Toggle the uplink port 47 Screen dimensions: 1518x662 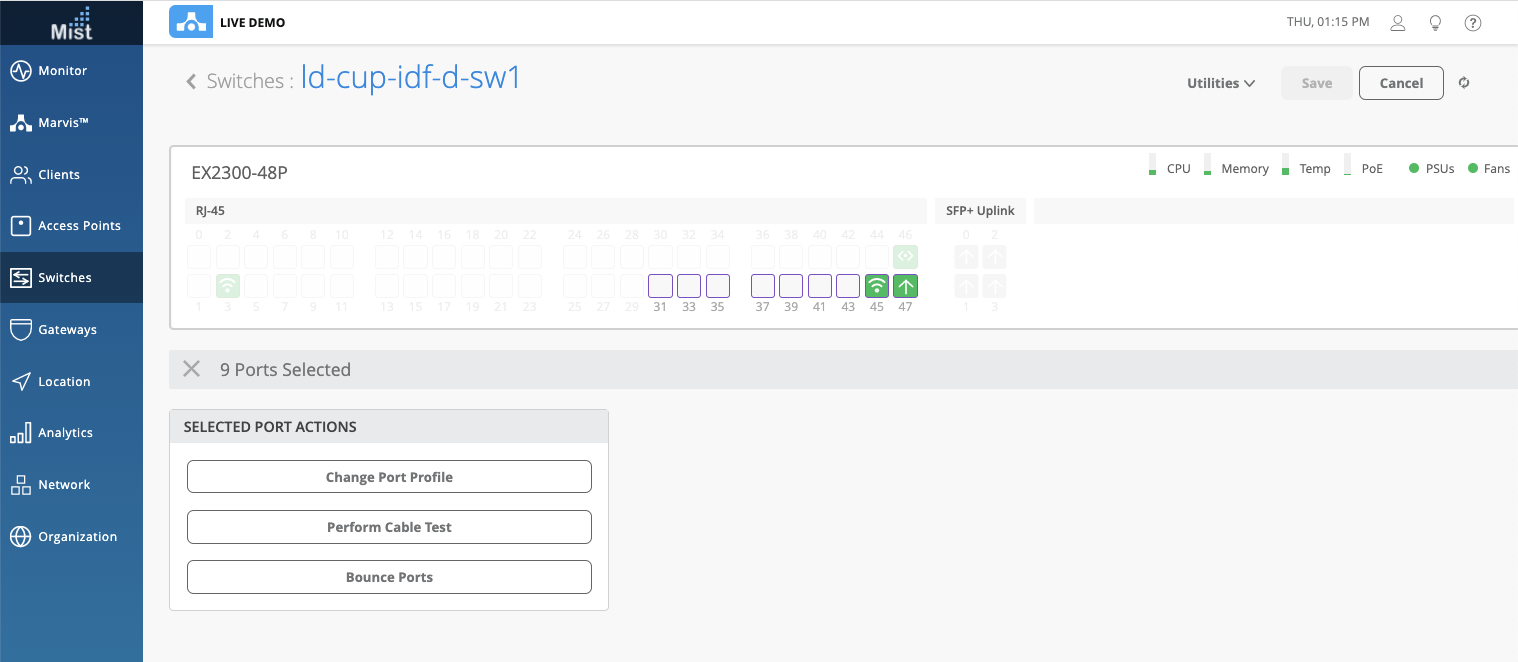click(x=905, y=286)
